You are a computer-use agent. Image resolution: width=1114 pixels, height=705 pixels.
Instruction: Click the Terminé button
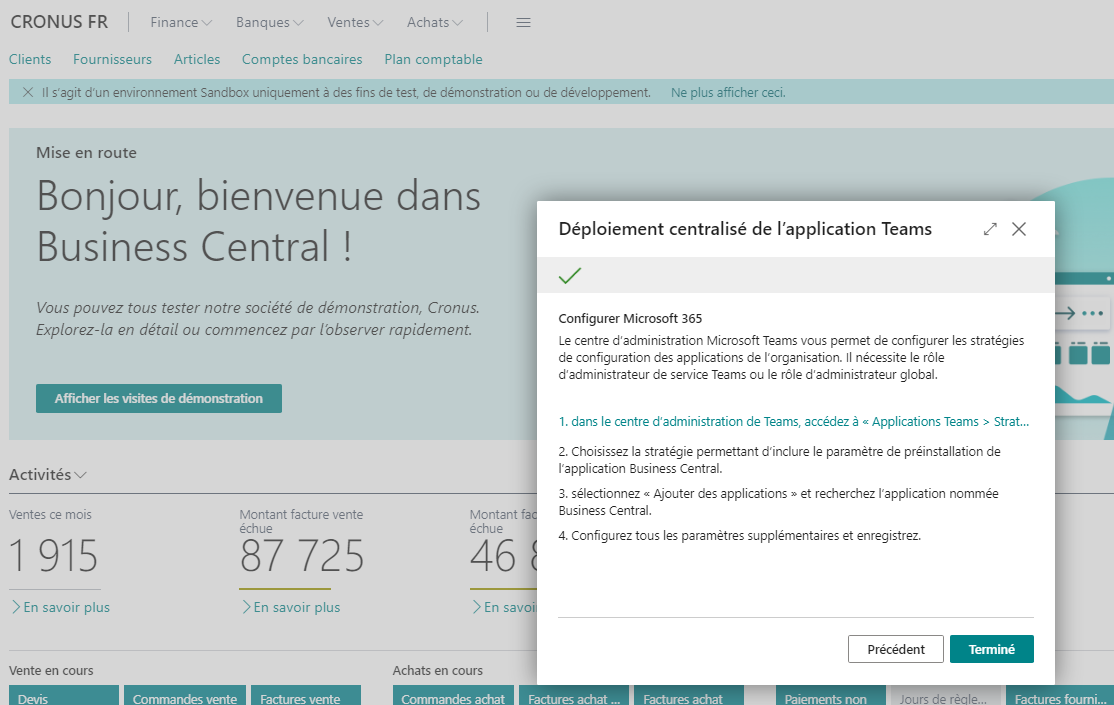991,648
